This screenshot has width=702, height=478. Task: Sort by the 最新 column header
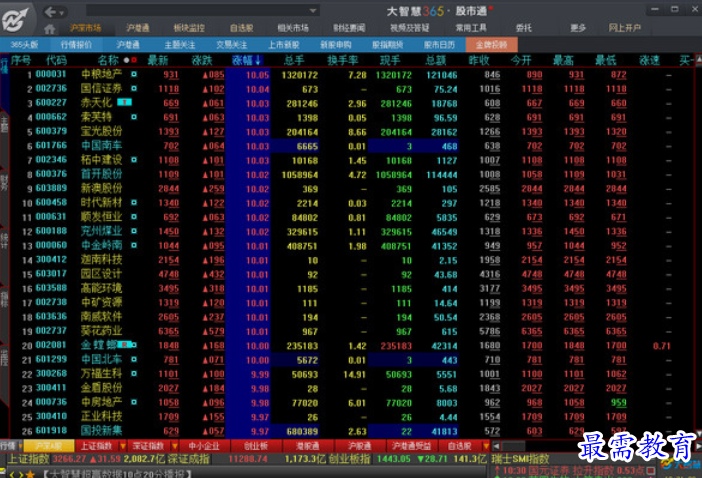point(158,60)
